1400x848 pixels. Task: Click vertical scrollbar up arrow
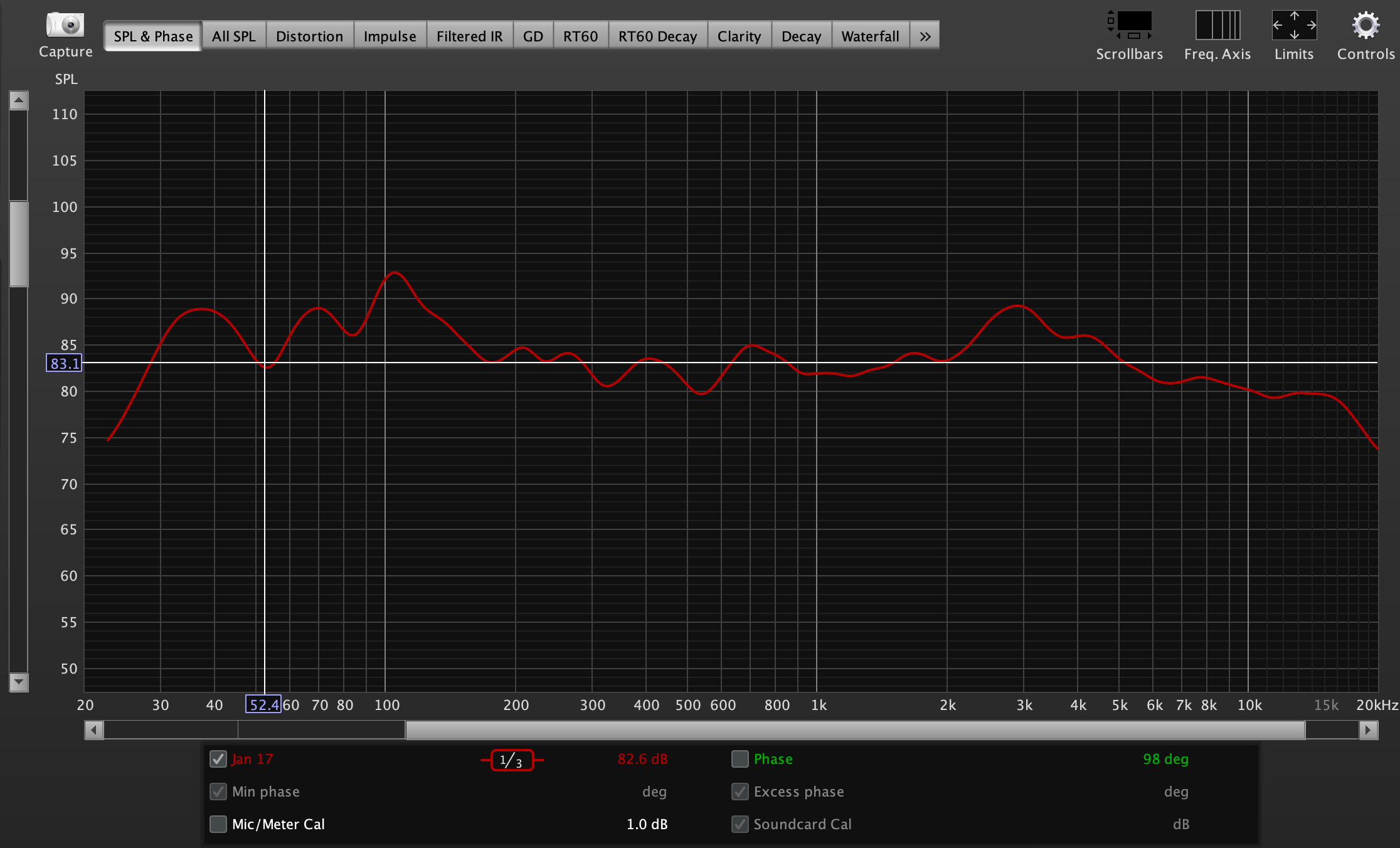pos(19,100)
